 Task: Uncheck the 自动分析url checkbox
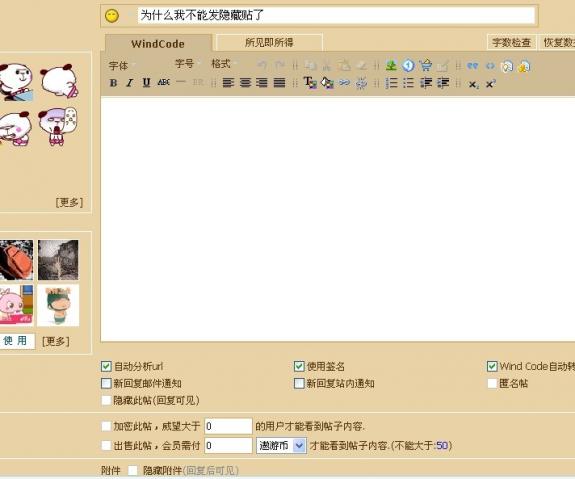106,366
